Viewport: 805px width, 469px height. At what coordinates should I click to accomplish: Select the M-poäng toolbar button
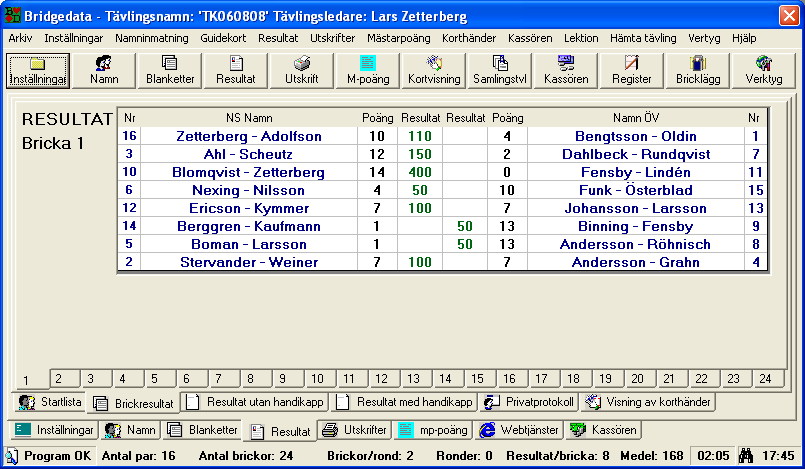point(367,70)
